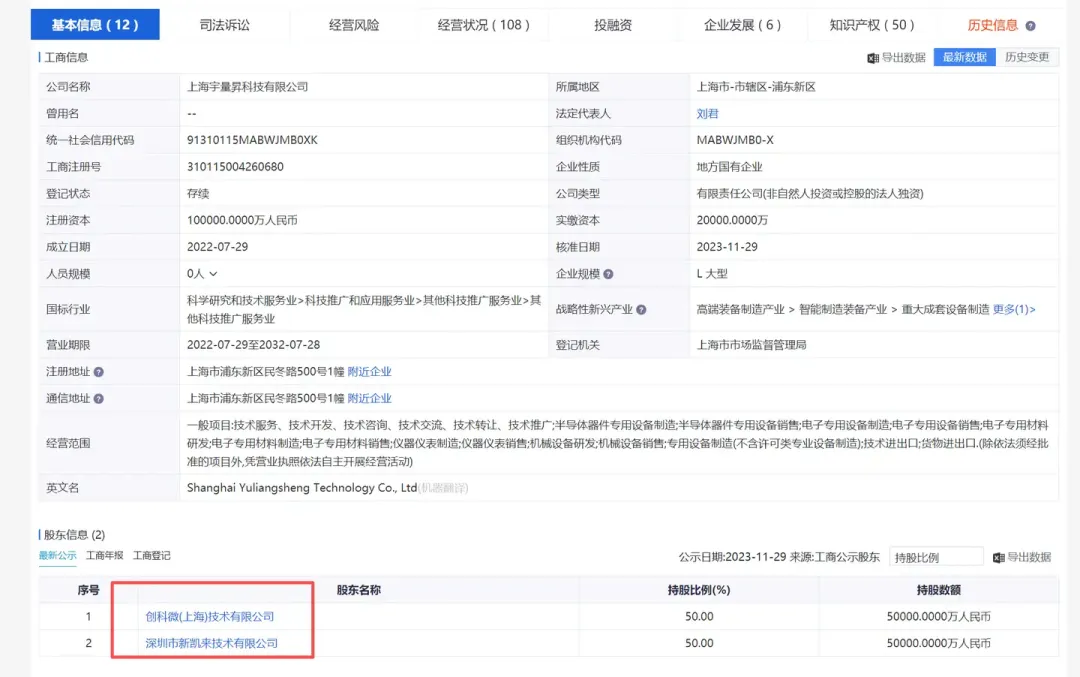Switch to the 投融资 tab
1080x677 pixels.
point(613,25)
